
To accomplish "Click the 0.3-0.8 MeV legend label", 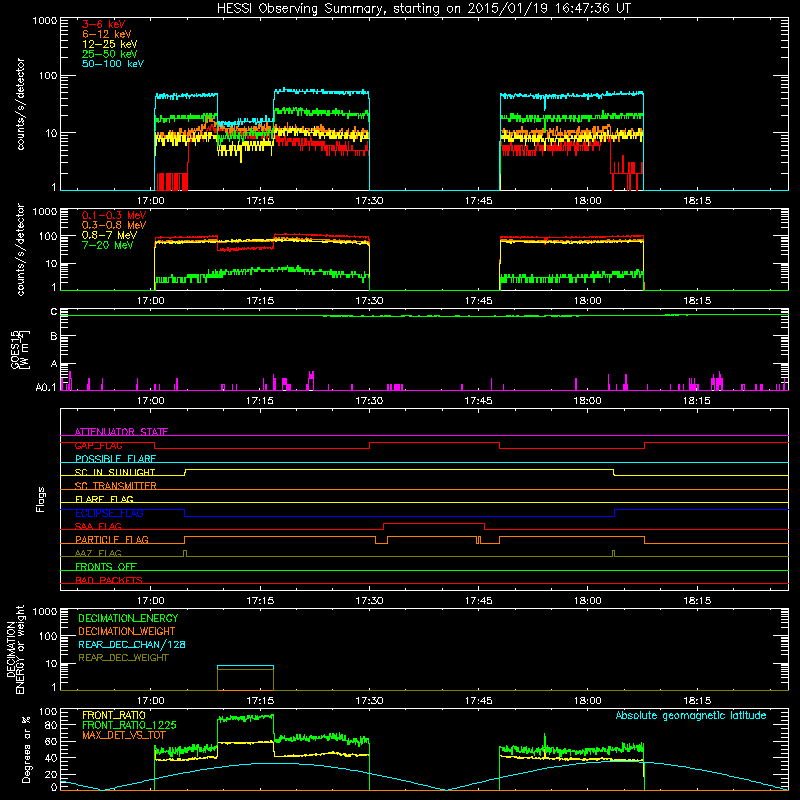I will click(x=114, y=225).
